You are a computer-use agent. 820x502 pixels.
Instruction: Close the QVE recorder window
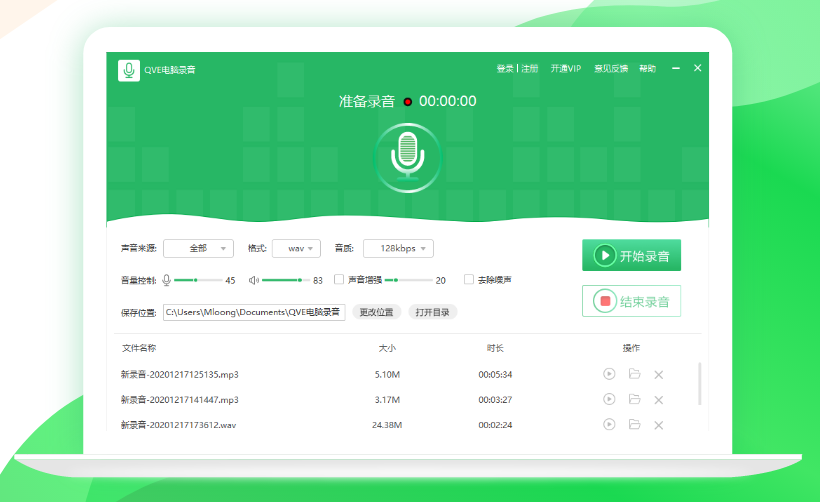coord(698,68)
